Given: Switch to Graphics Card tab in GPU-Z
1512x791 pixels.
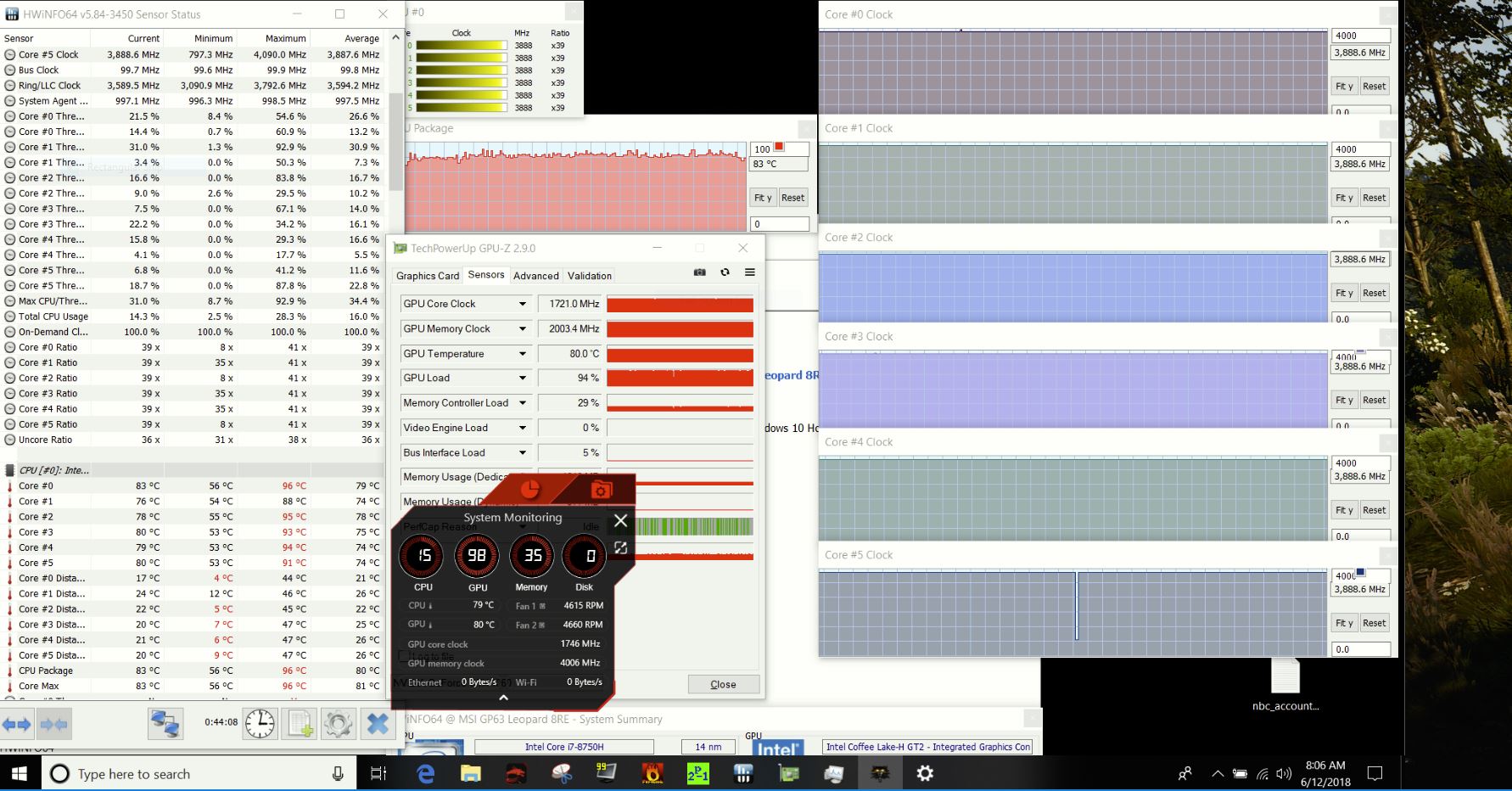Looking at the screenshot, I should coord(428,276).
